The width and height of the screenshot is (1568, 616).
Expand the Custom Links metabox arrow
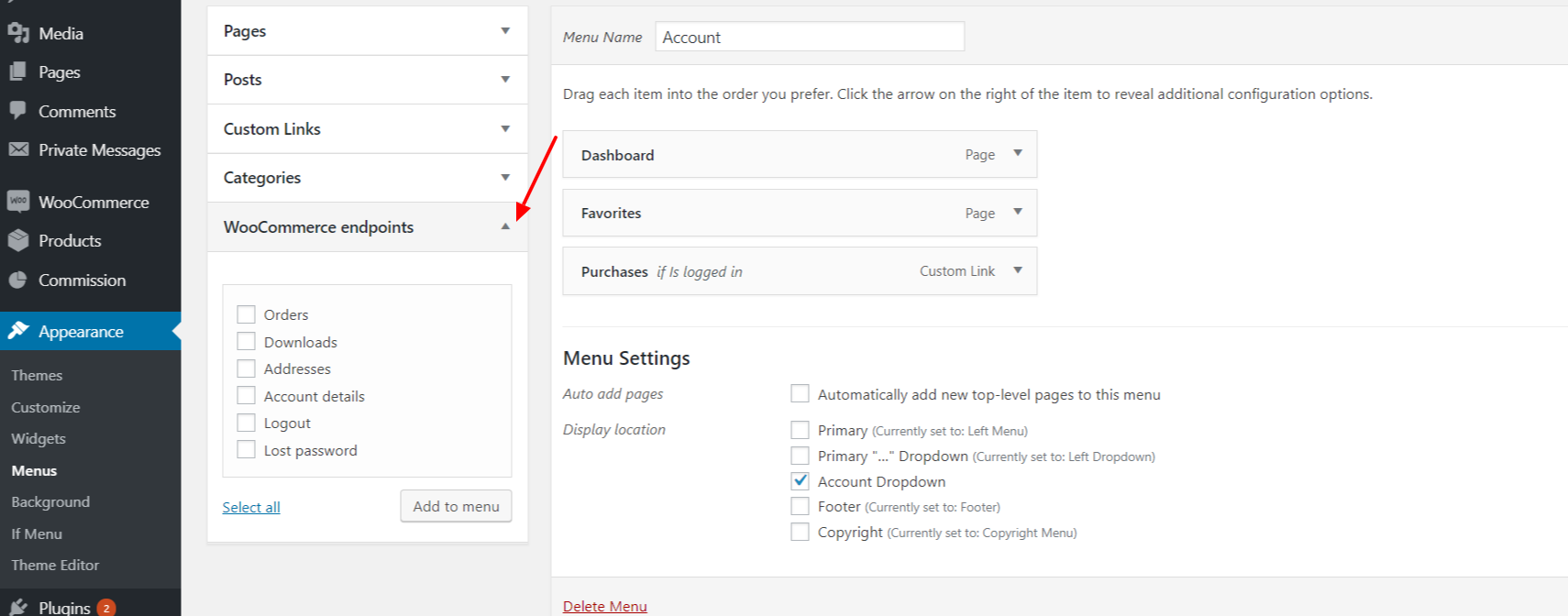click(x=505, y=129)
